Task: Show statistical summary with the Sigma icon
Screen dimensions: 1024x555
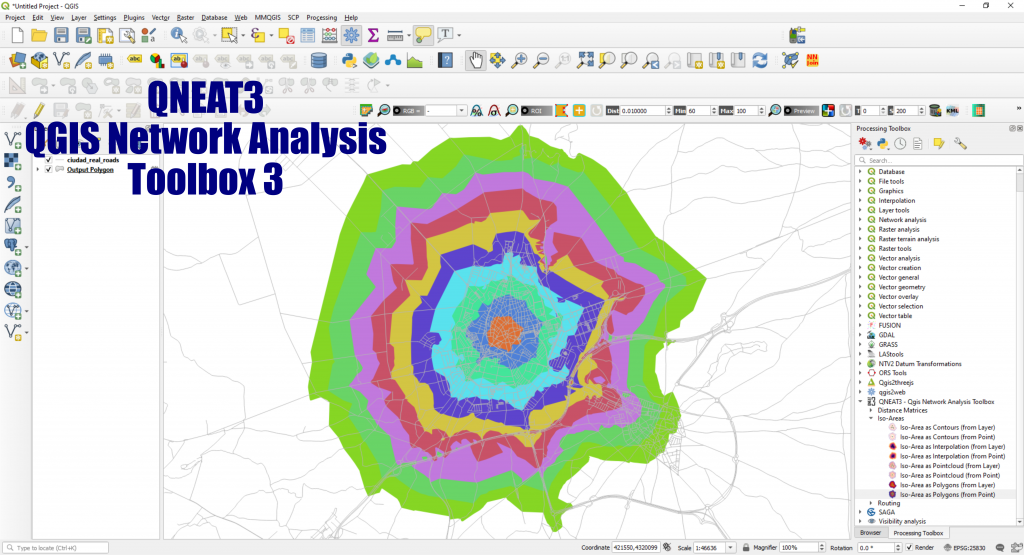Action: click(373, 35)
